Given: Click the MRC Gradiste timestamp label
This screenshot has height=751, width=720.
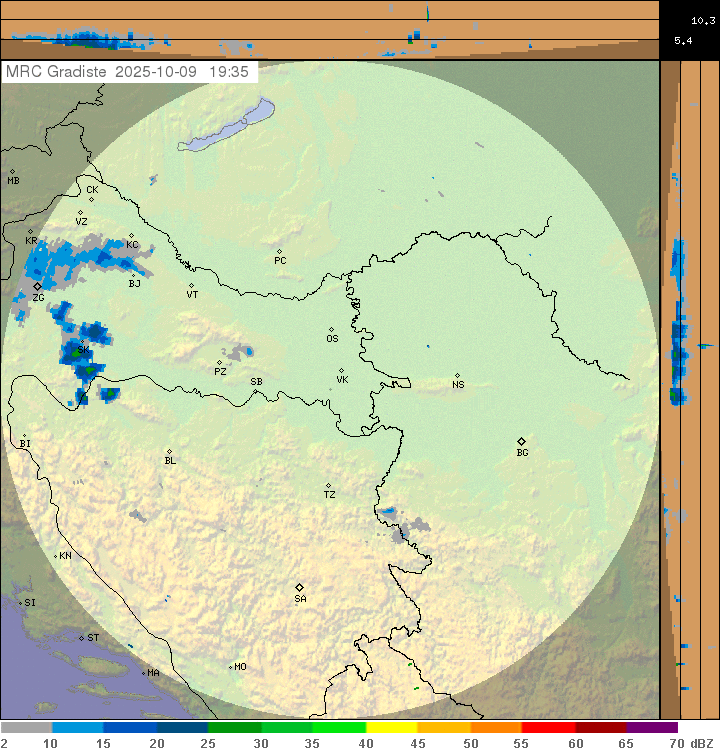Looking at the screenshot, I should coord(130,72).
